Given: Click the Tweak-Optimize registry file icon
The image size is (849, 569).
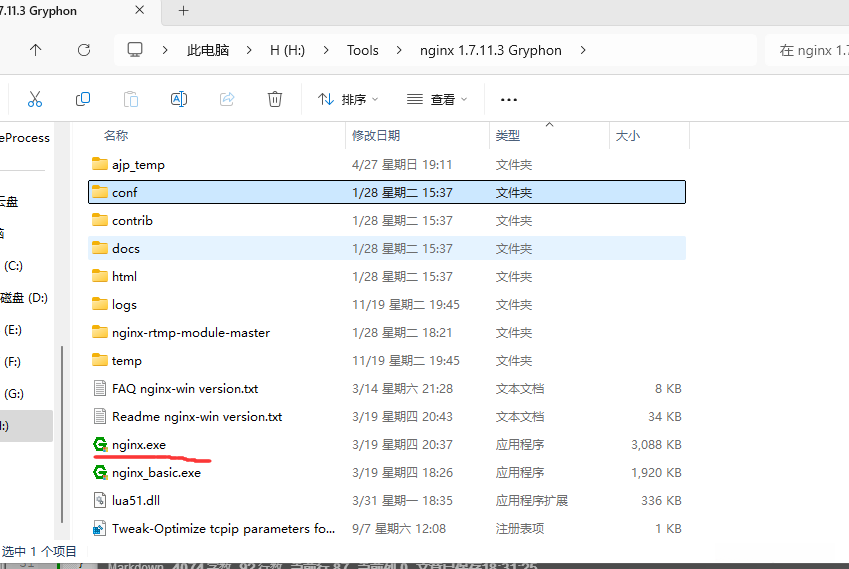Looking at the screenshot, I should pos(100,528).
